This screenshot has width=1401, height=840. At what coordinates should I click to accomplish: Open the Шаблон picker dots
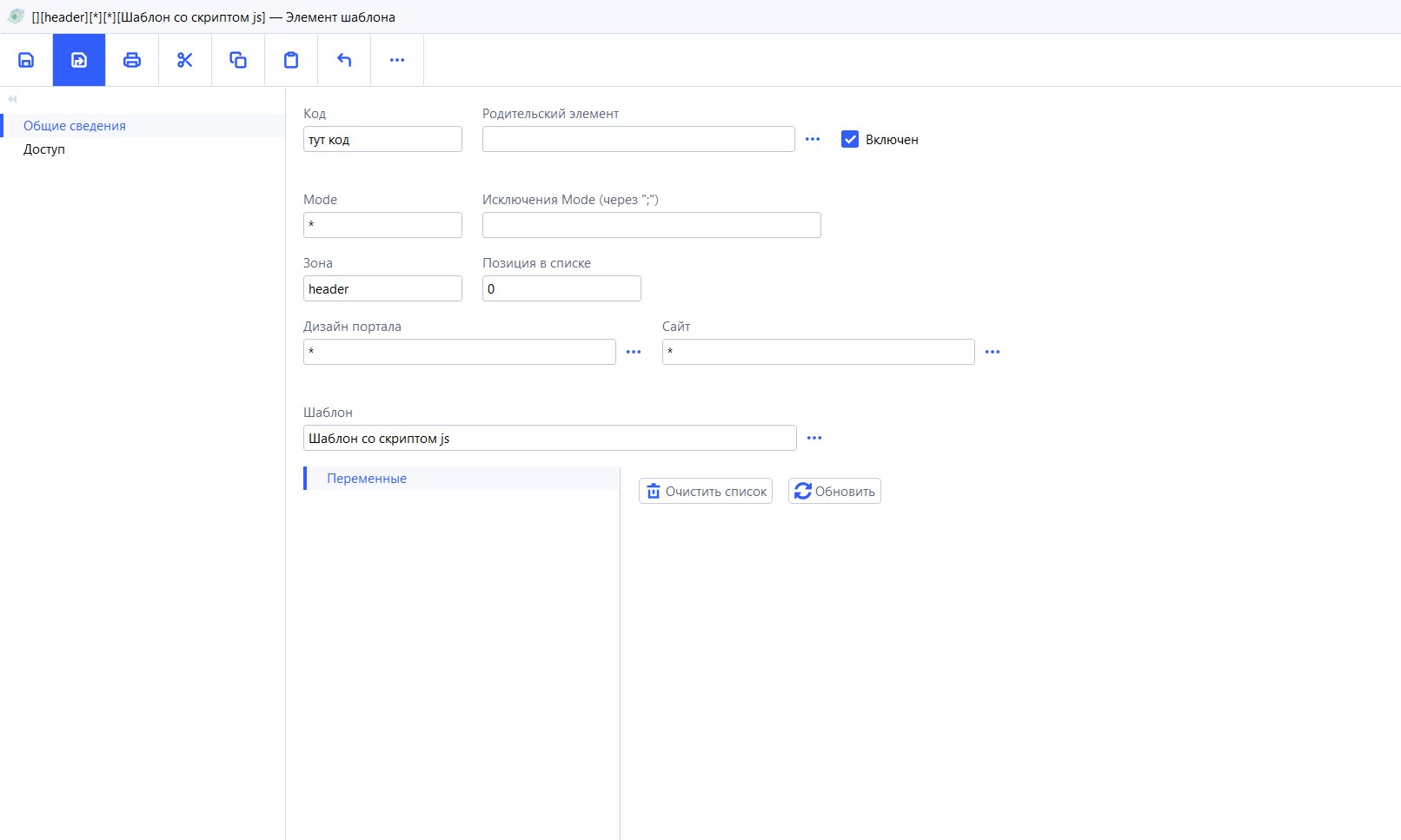click(814, 438)
